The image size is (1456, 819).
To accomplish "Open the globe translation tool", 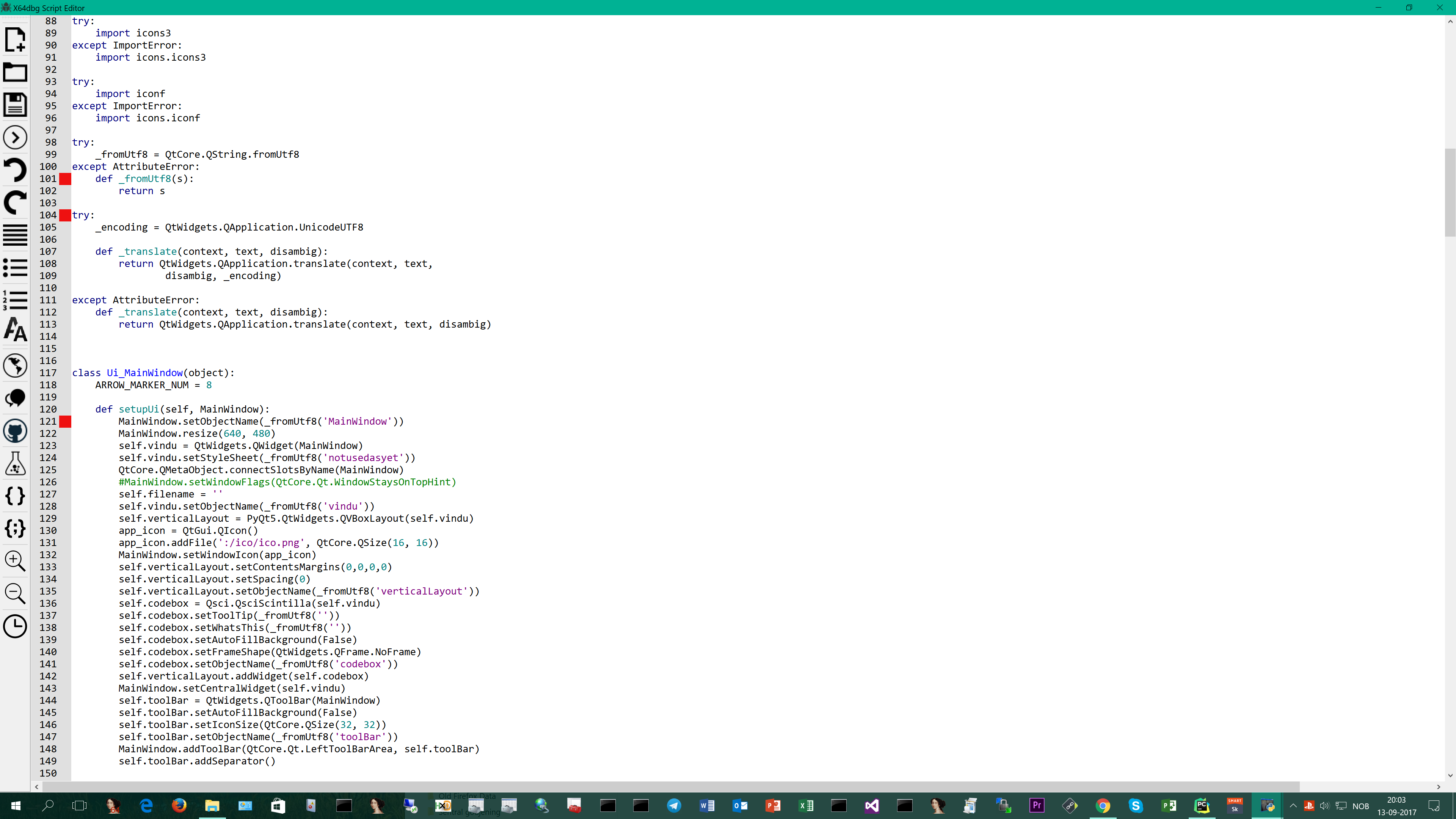I will 15,366.
